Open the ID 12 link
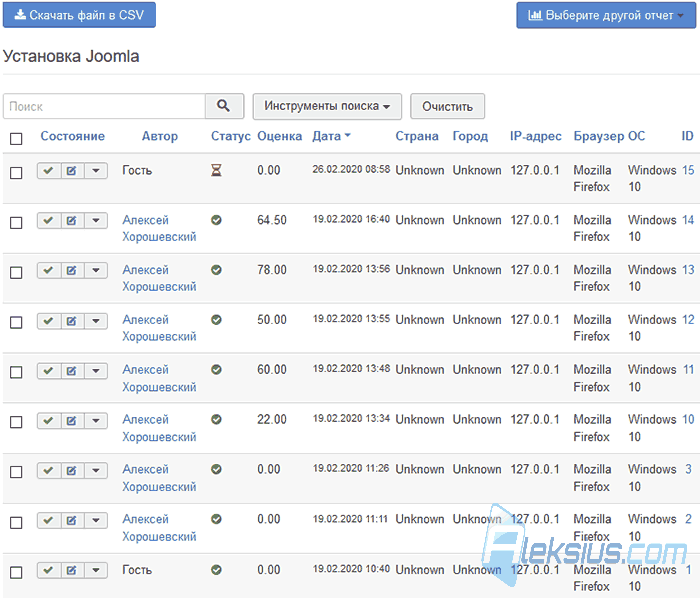This screenshot has height=598, width=700. coord(688,320)
